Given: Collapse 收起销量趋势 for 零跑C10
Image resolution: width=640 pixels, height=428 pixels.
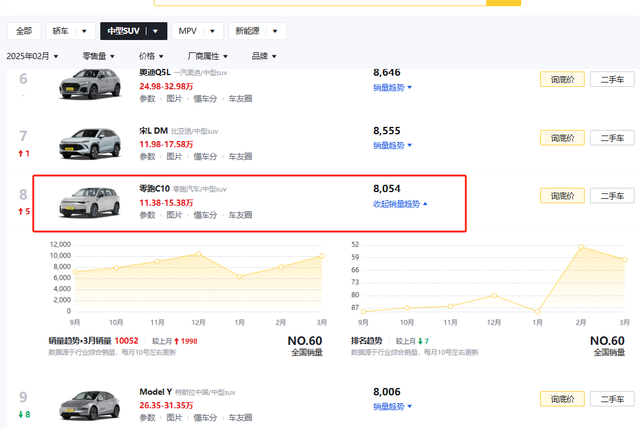Looking at the screenshot, I should [x=400, y=204].
